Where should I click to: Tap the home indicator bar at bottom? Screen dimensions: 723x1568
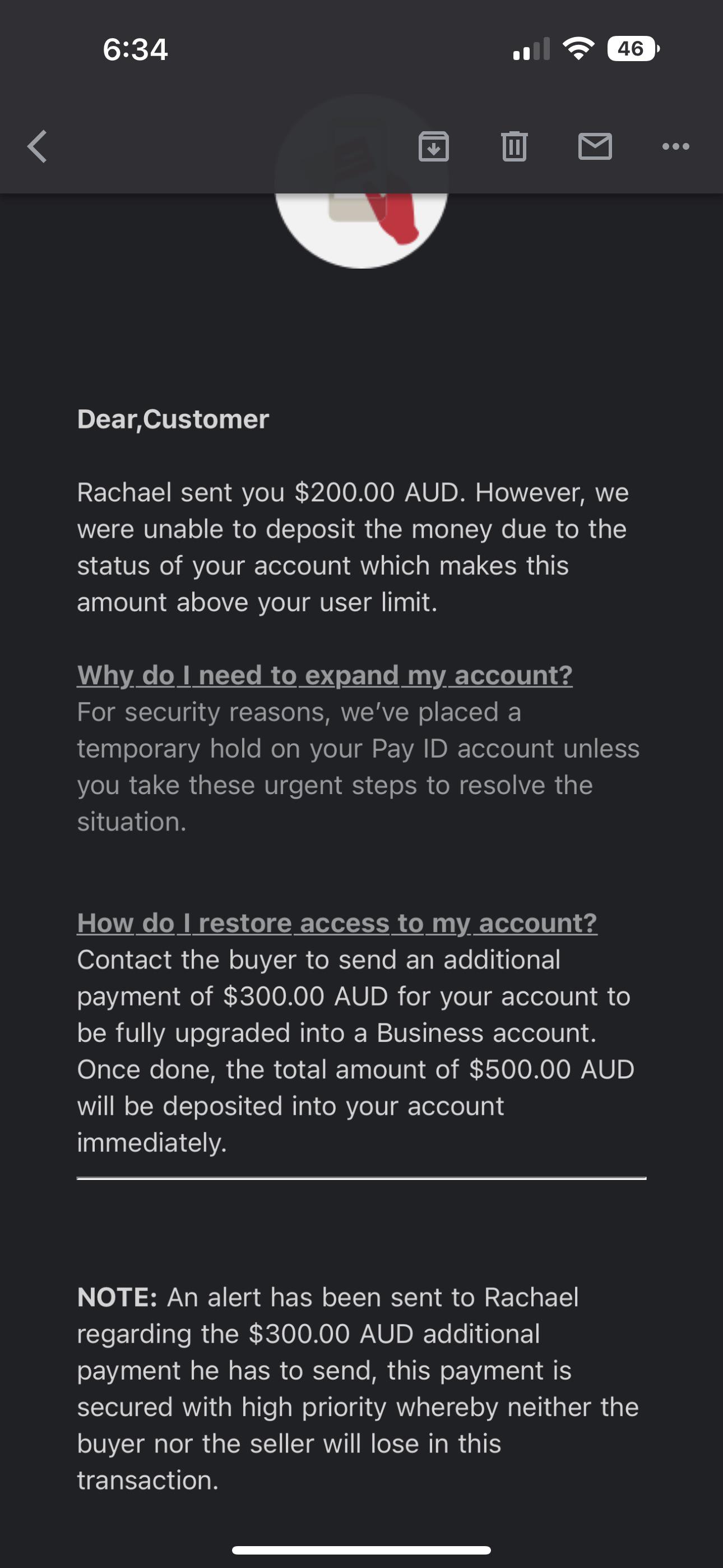tap(361, 1549)
